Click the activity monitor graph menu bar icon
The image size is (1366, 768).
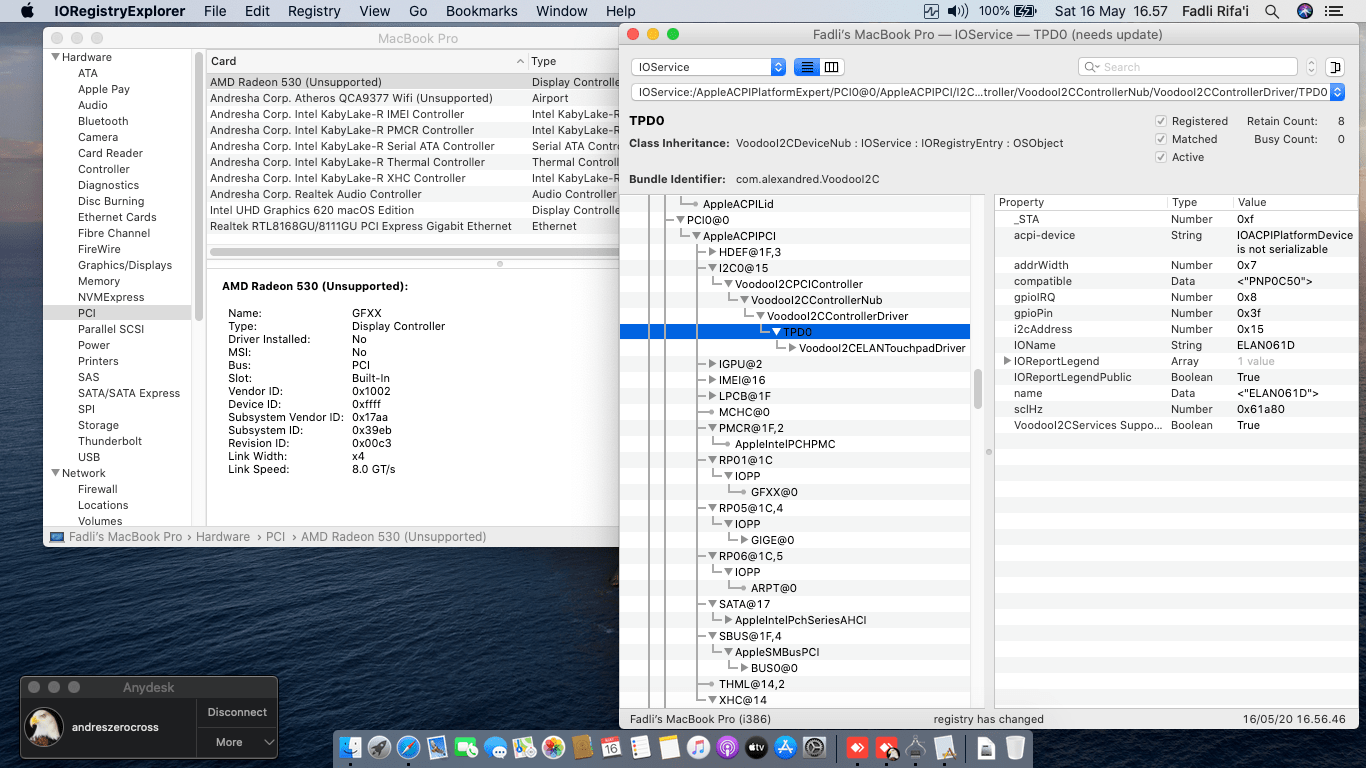pos(932,11)
